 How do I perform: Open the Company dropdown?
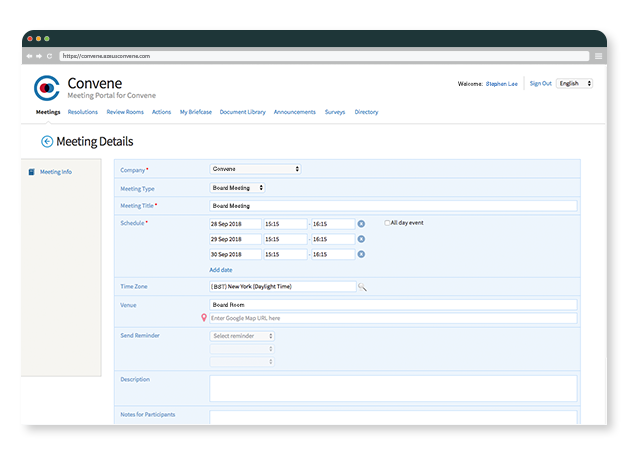click(x=255, y=169)
